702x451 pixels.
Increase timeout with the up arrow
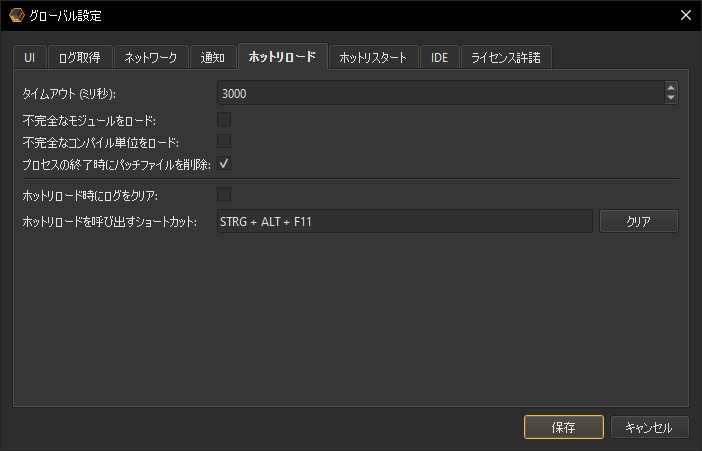click(671, 87)
